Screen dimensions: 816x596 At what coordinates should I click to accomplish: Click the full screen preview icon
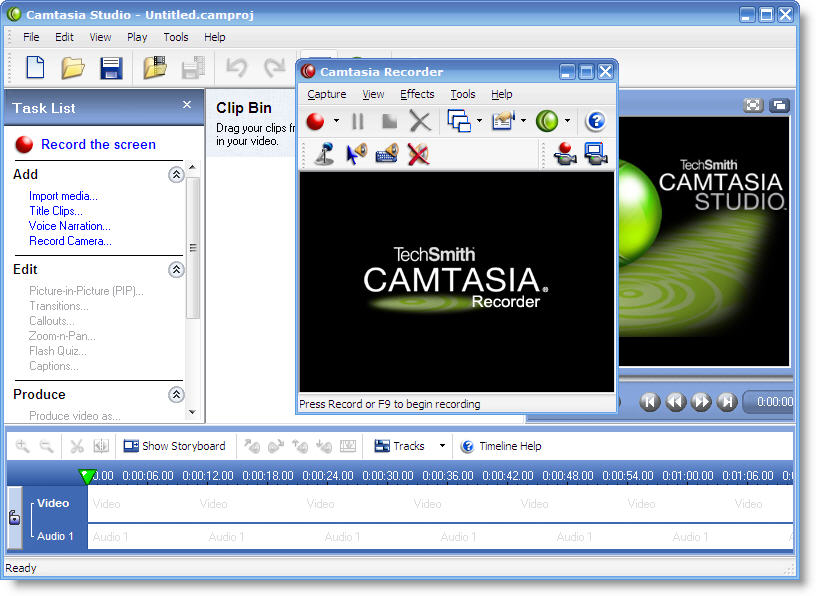(x=753, y=106)
